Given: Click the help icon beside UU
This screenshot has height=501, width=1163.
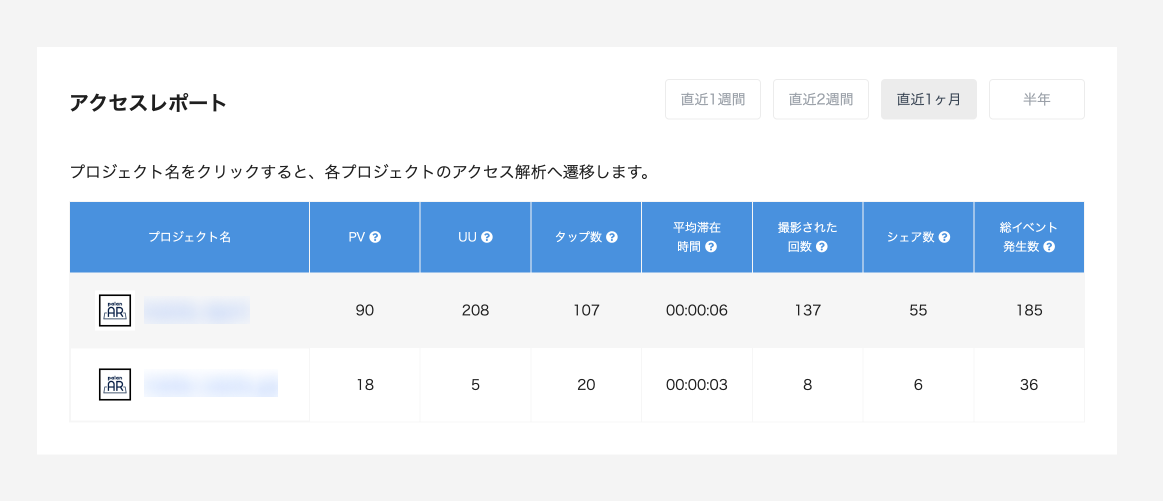Looking at the screenshot, I should [487, 238].
